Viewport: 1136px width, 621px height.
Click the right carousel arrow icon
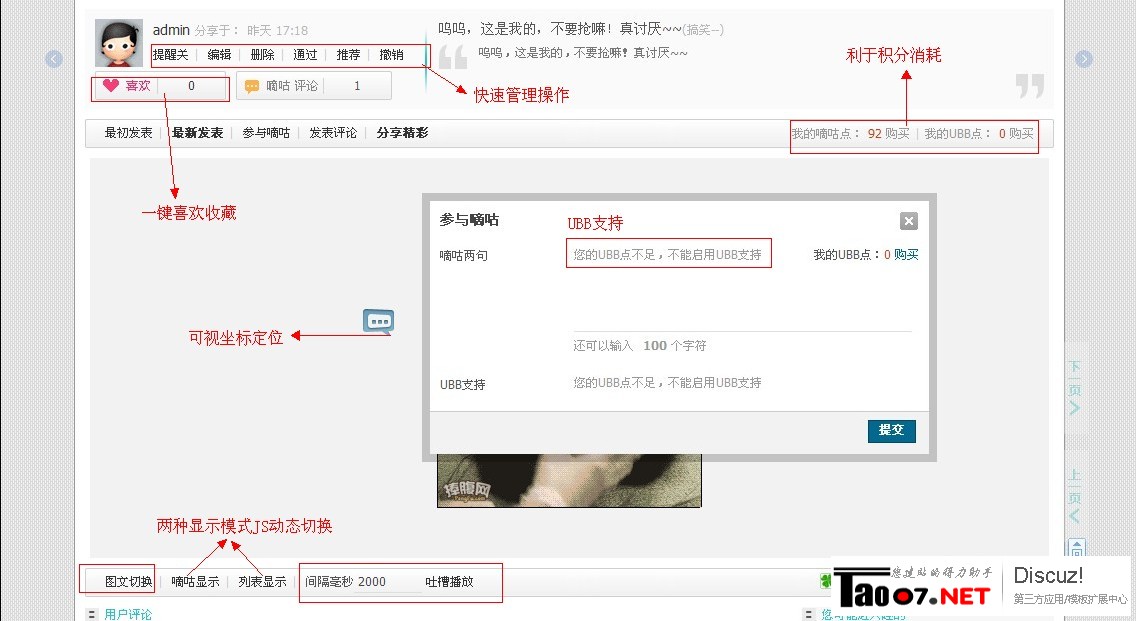point(1083,59)
